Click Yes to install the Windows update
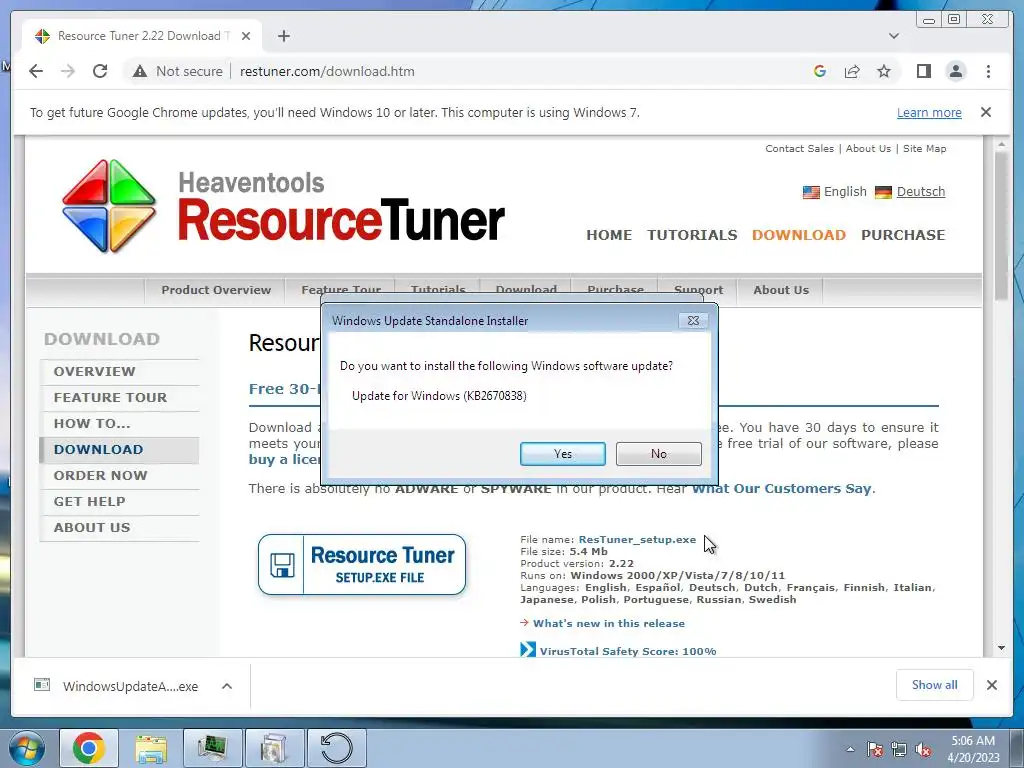The height and width of the screenshot is (768, 1024). (x=562, y=454)
